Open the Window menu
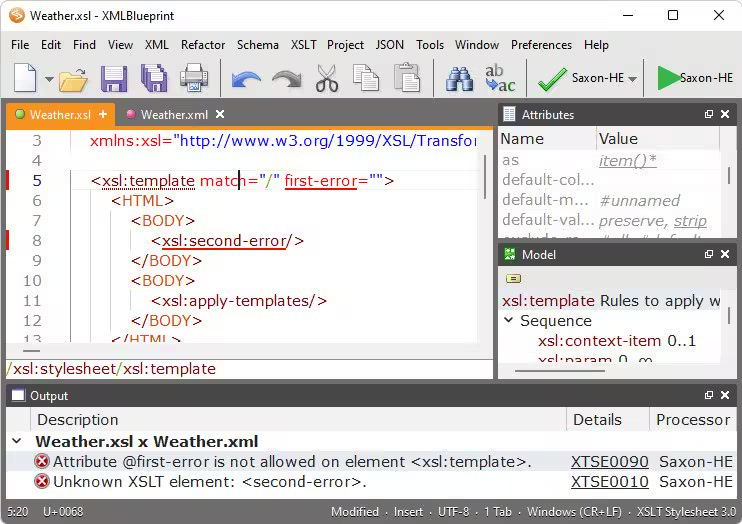The width and height of the screenshot is (742, 524). [x=477, y=45]
